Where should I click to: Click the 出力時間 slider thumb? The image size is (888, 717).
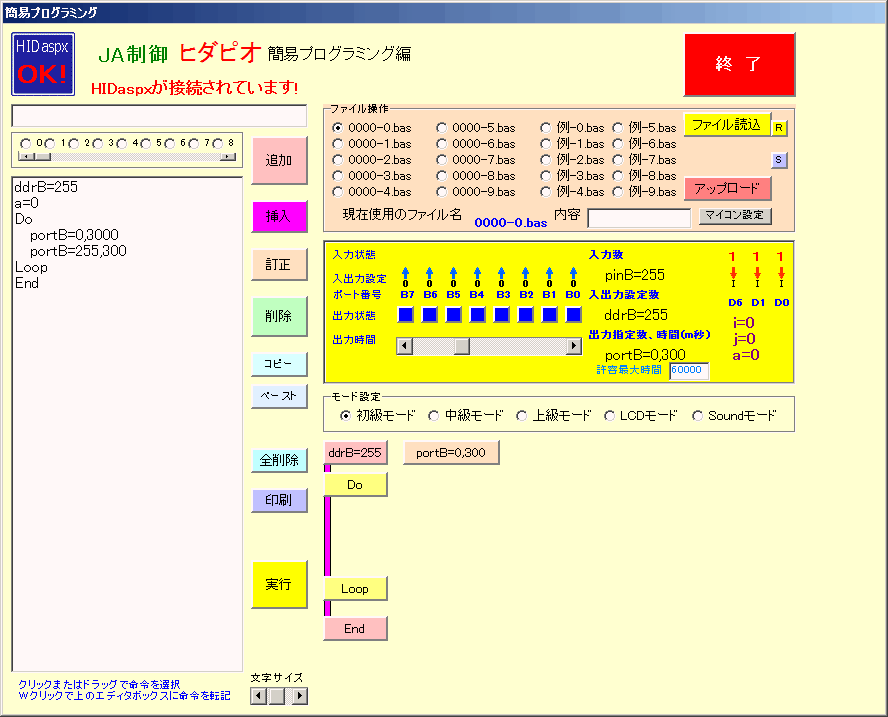point(462,346)
